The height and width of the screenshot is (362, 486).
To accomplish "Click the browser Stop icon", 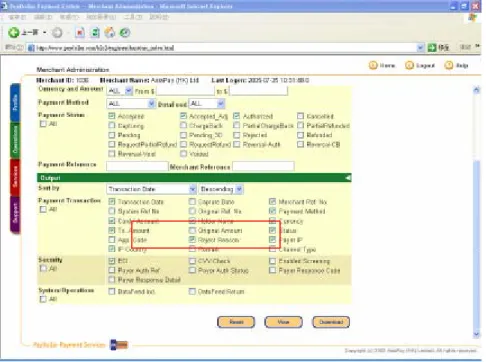I will (80, 33).
